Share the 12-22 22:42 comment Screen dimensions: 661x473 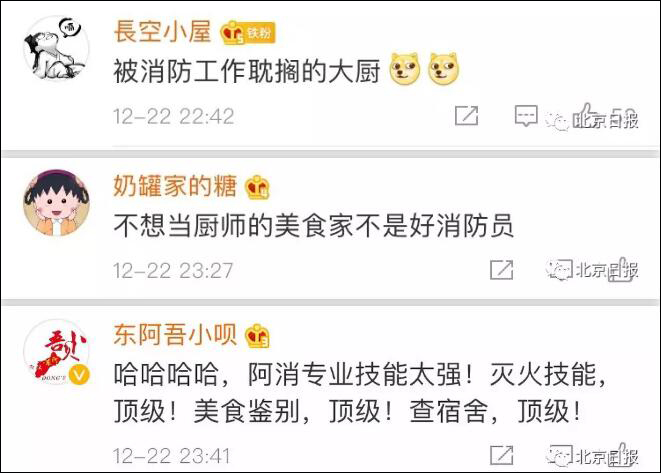[x=466, y=115]
